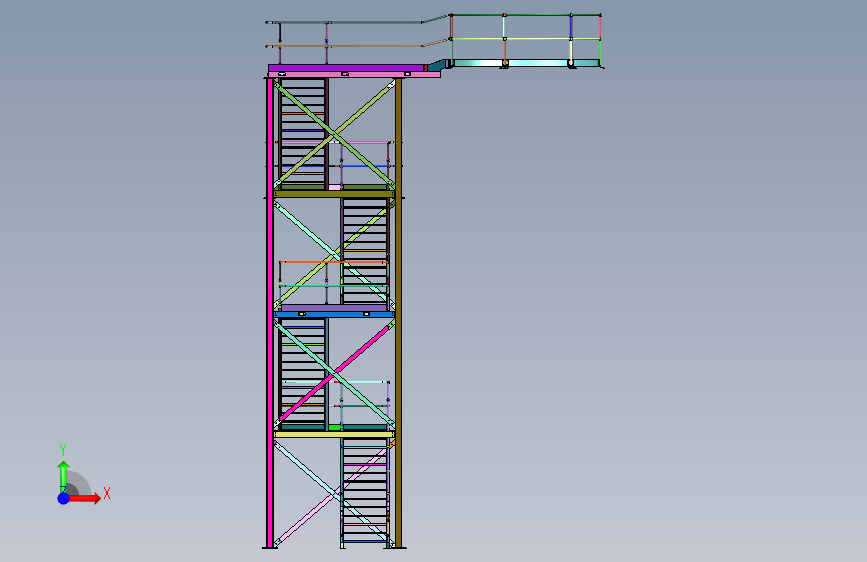Select the purple top platform beam
The image size is (867, 562).
pos(346,68)
